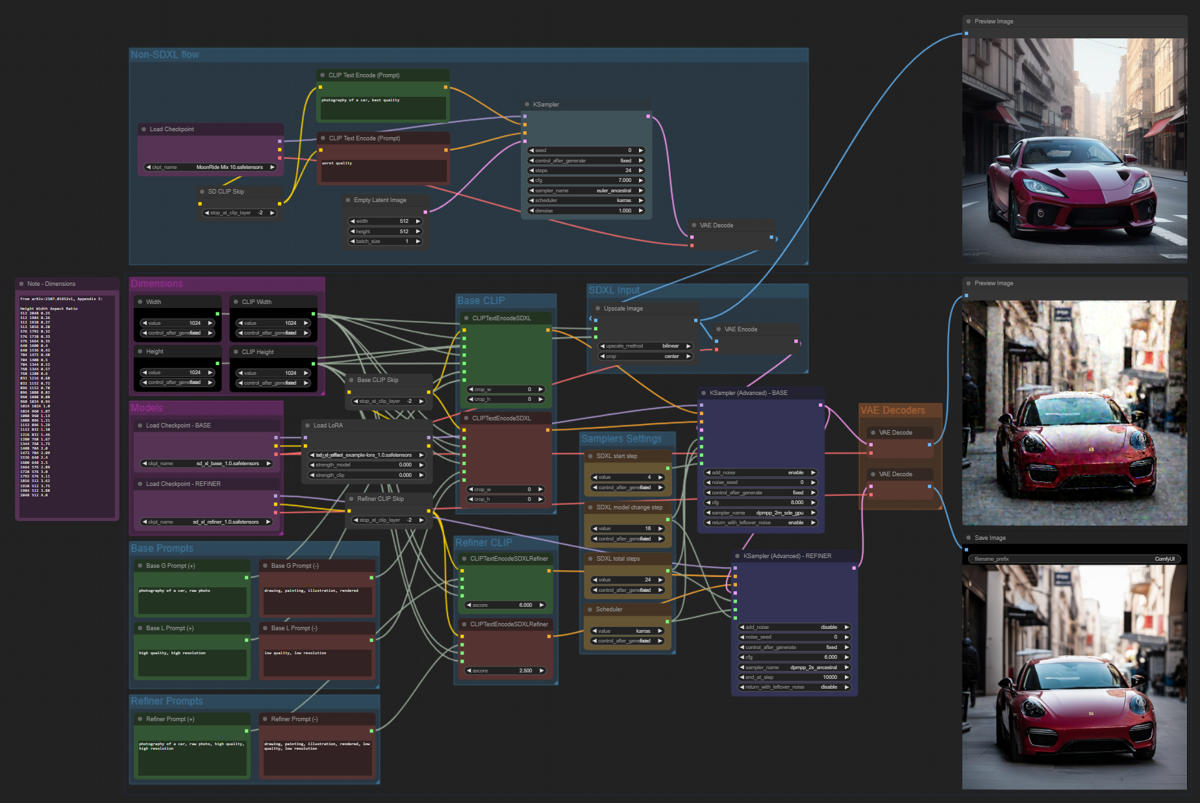Open the sampler_name dropdown showing euler_ancestral
This screenshot has width=1200, height=803.
(587, 190)
